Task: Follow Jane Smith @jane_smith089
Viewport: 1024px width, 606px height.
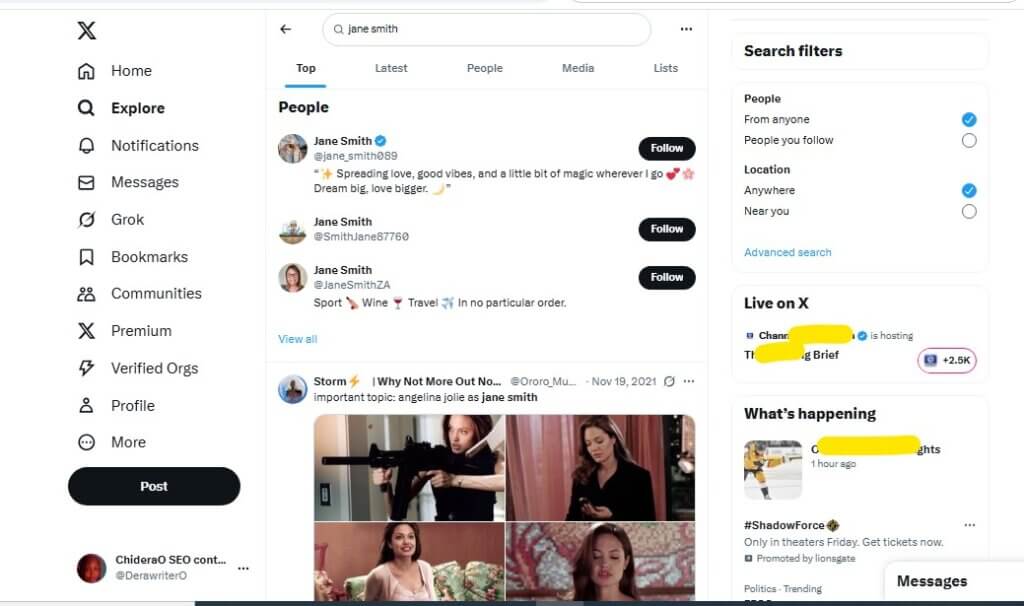Action: [667, 148]
